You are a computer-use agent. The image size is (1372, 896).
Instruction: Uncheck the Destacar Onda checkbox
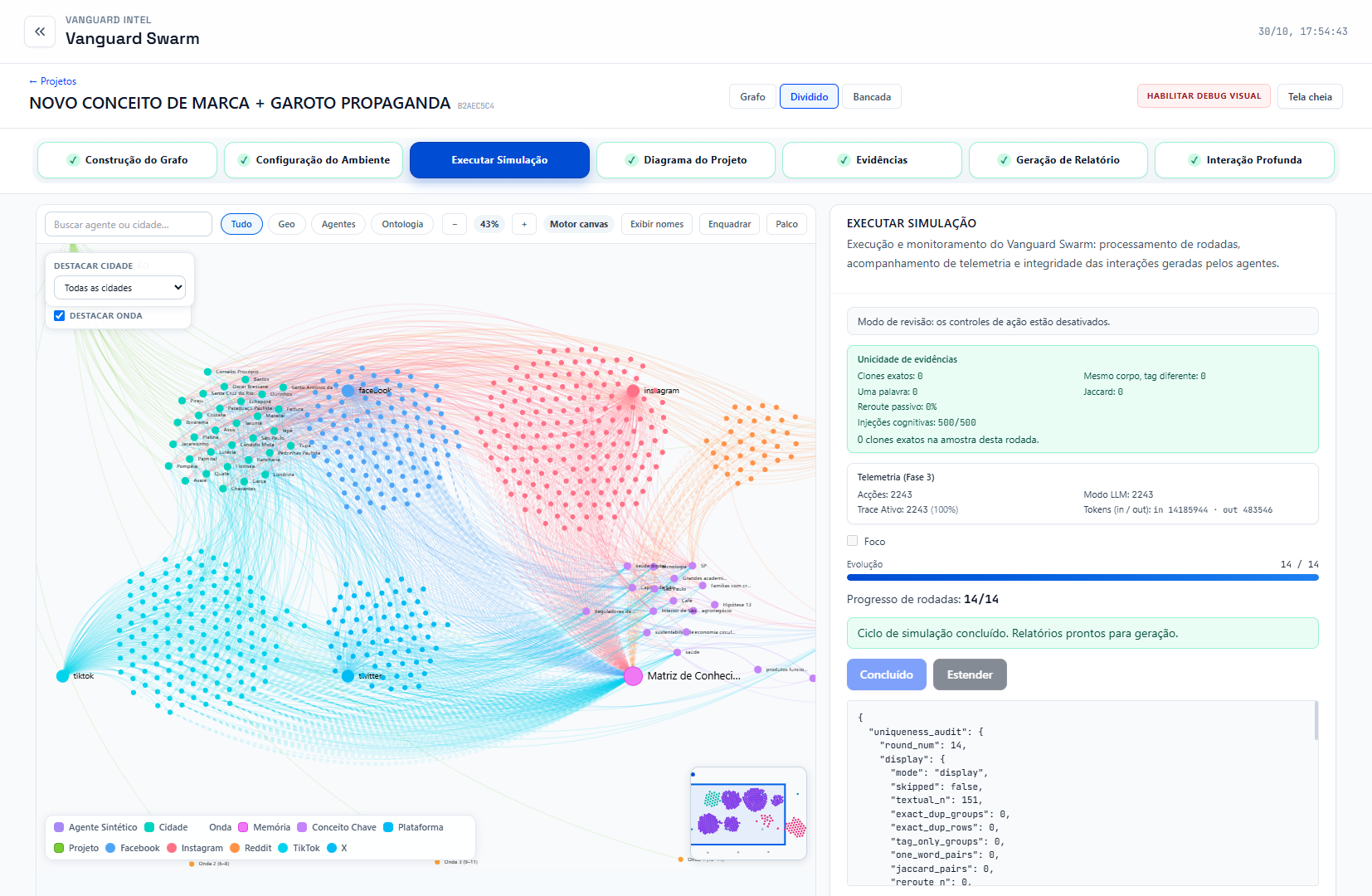click(59, 315)
